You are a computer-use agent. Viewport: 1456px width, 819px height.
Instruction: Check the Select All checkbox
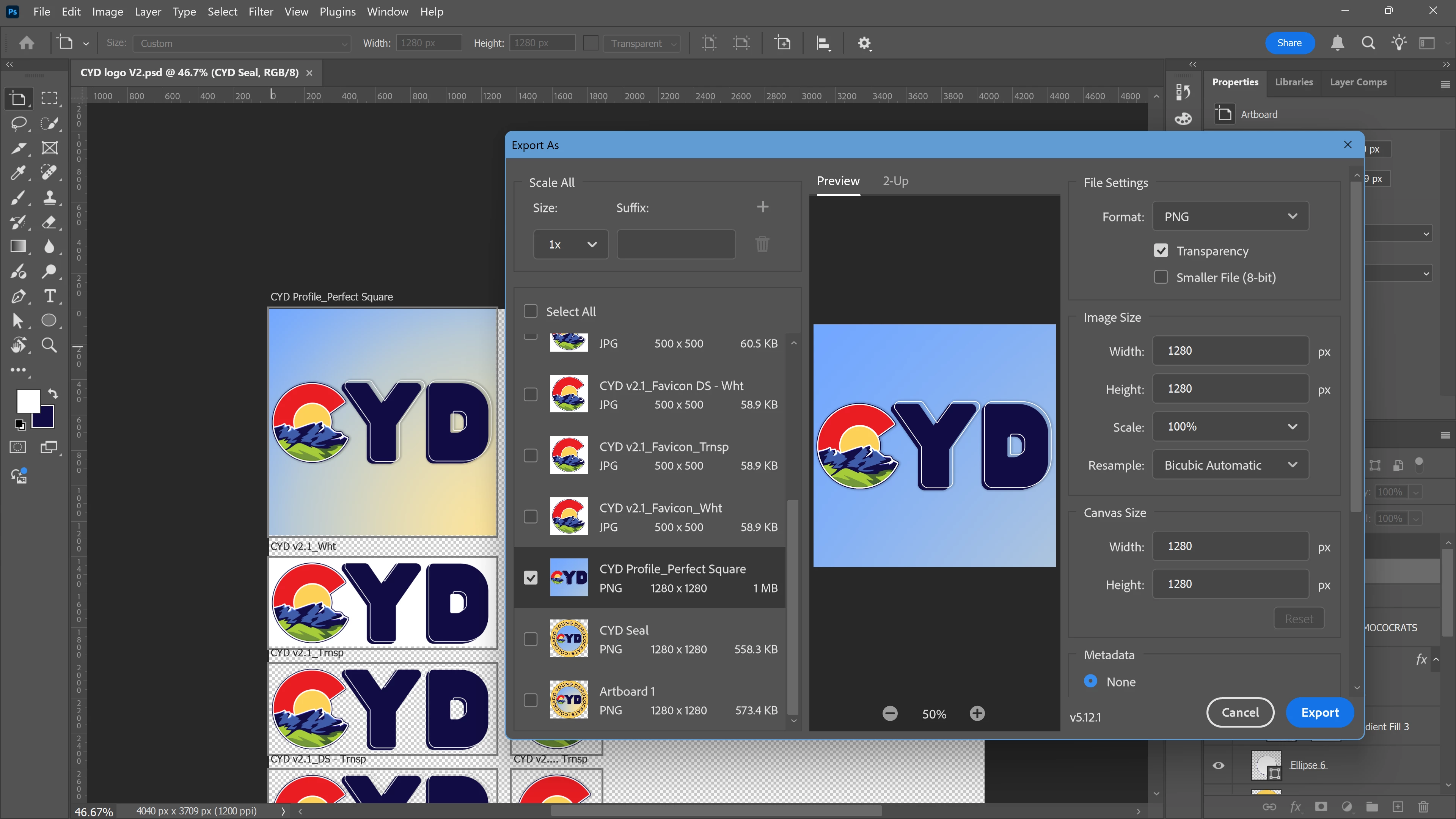coord(530,311)
